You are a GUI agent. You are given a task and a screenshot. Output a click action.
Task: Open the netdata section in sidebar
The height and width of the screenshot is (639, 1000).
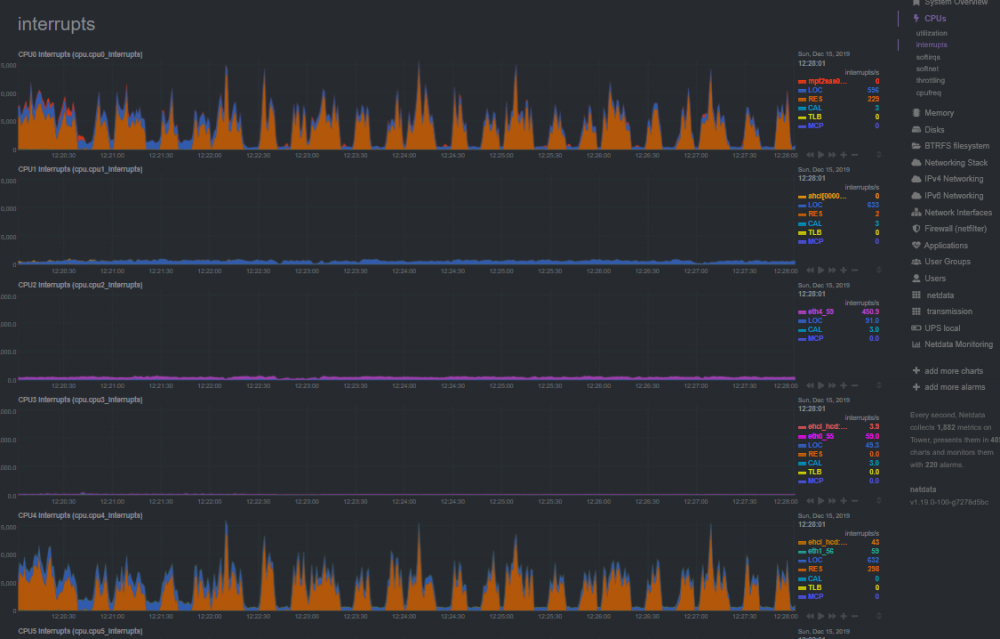click(x=940, y=295)
